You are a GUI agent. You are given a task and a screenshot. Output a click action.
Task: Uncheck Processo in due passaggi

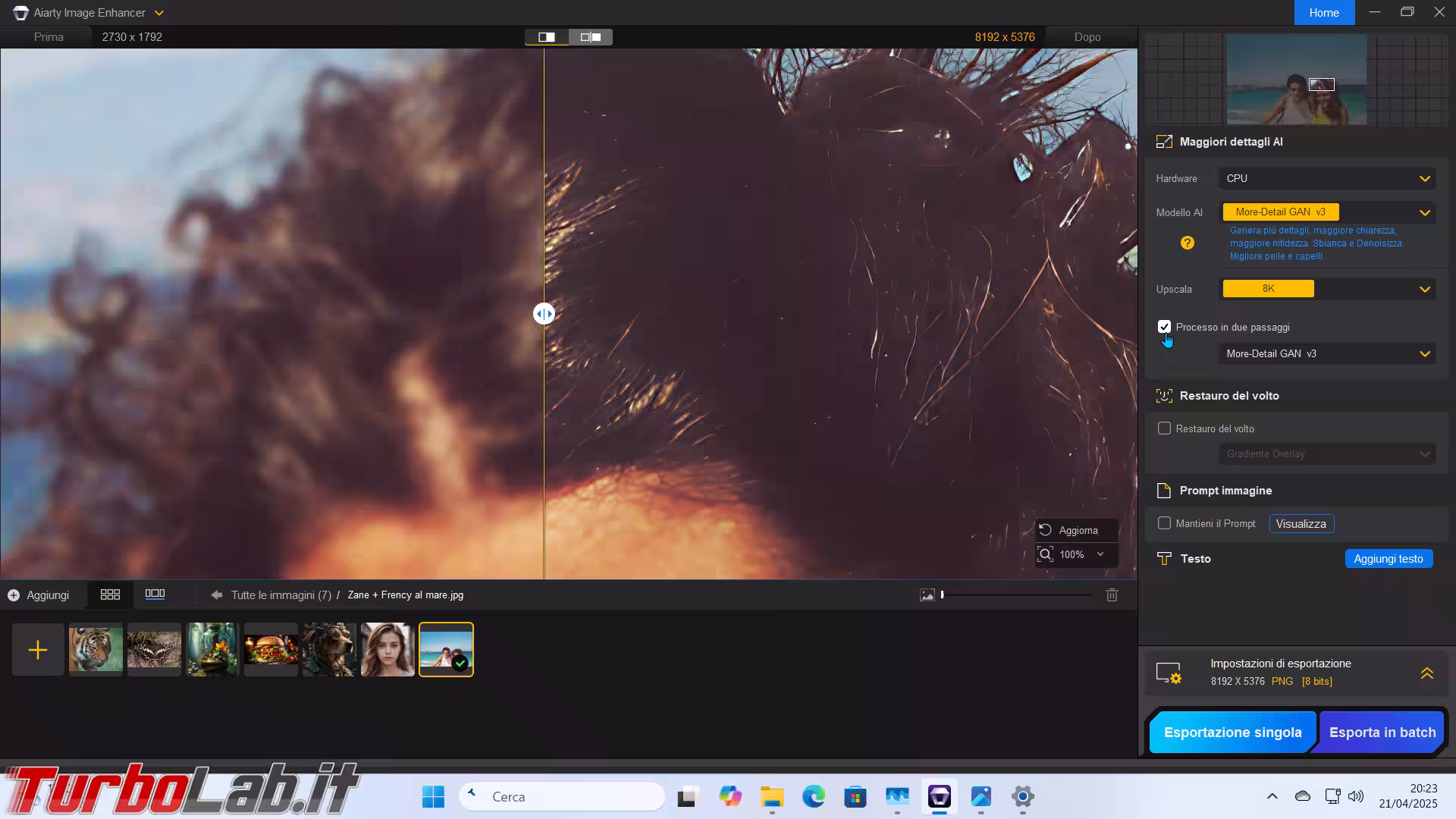(1164, 327)
